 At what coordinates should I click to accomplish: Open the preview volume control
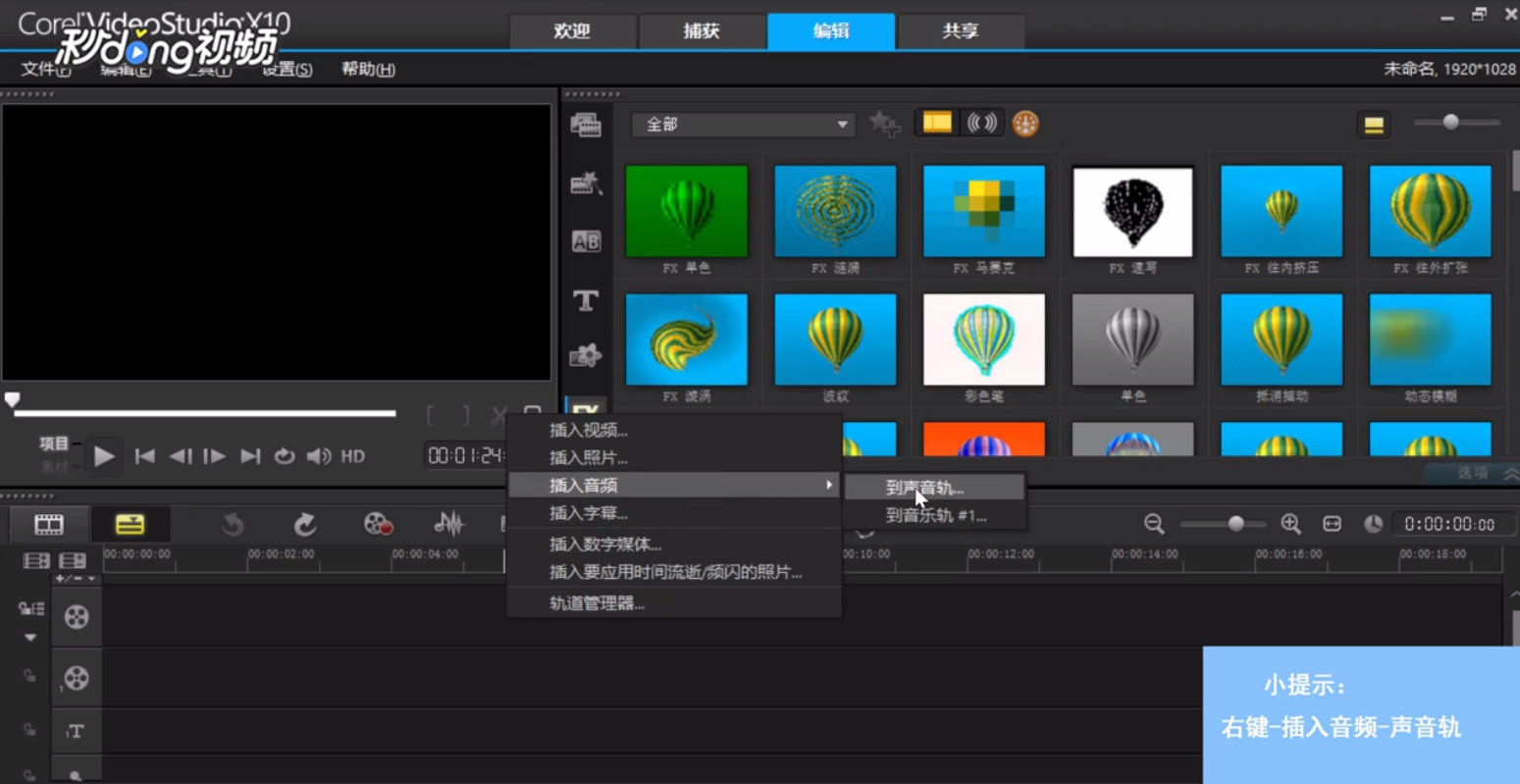coord(319,456)
